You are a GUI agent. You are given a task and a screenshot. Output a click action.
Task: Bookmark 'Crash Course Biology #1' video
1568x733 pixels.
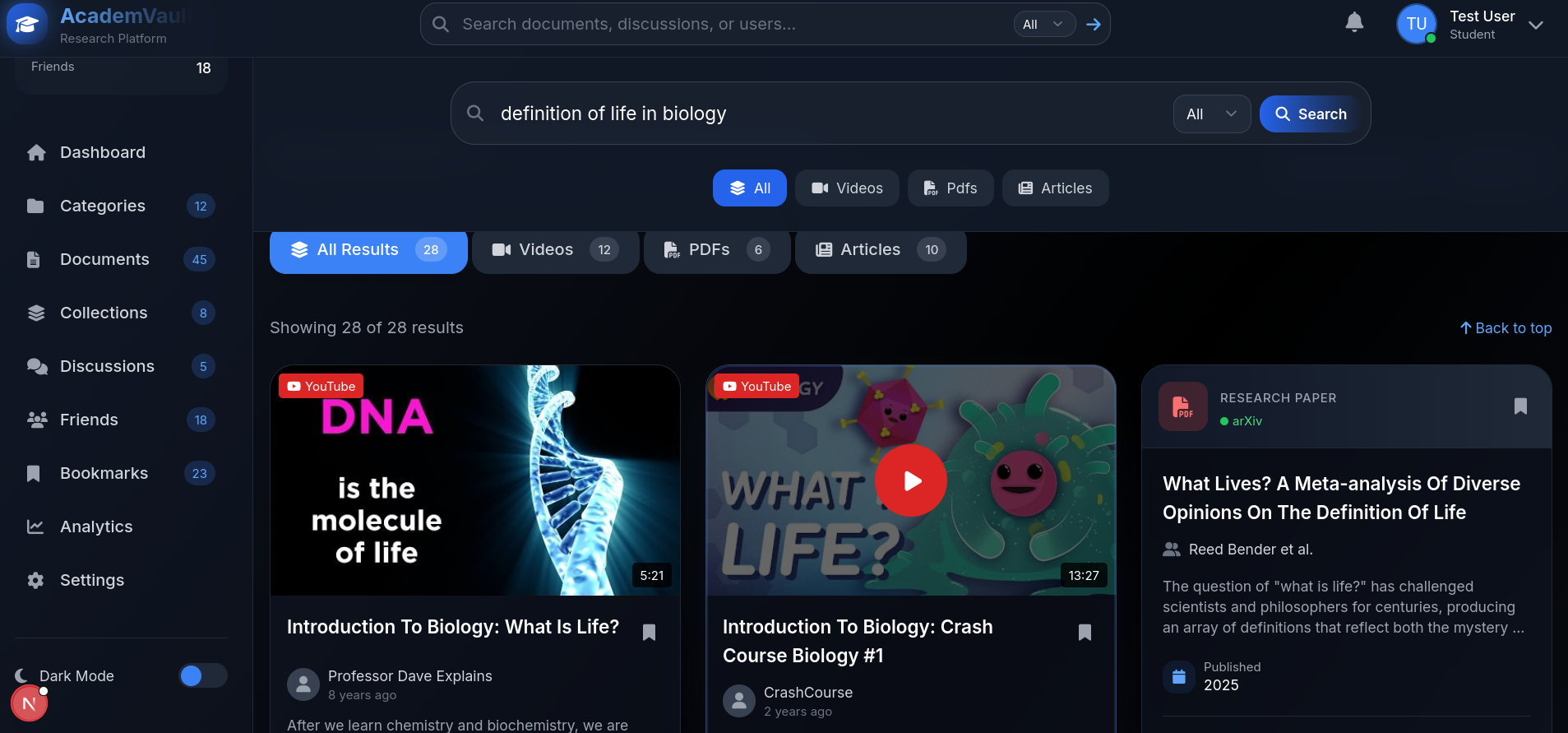tap(1085, 632)
